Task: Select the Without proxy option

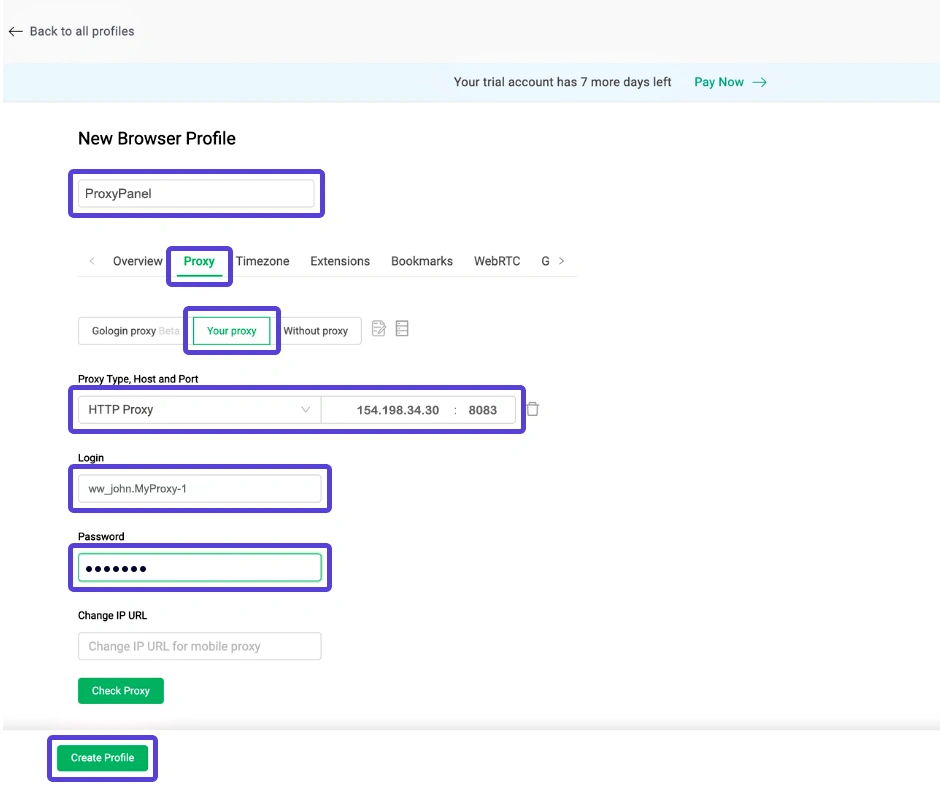Action: 316,330
